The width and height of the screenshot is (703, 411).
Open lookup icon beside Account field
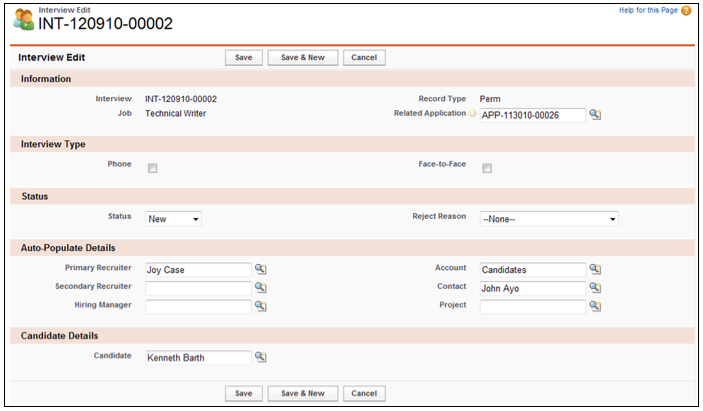595,269
